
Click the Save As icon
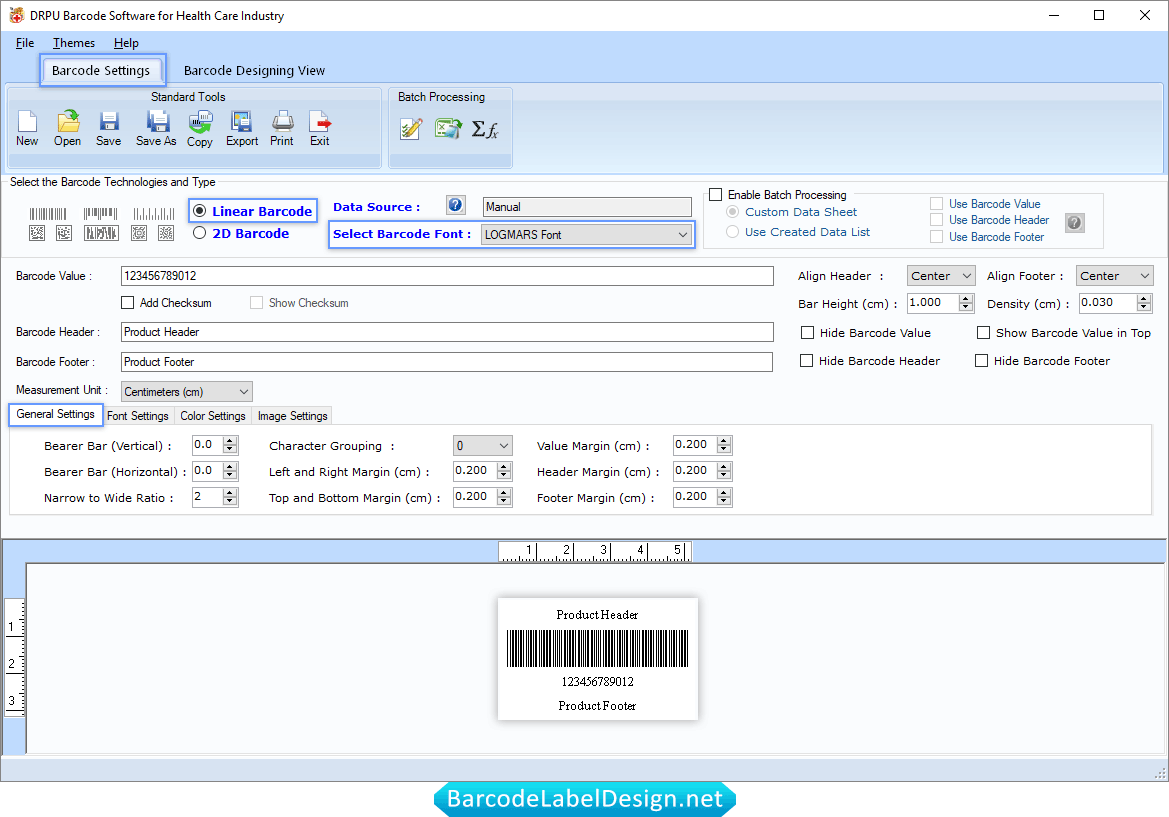tap(157, 128)
